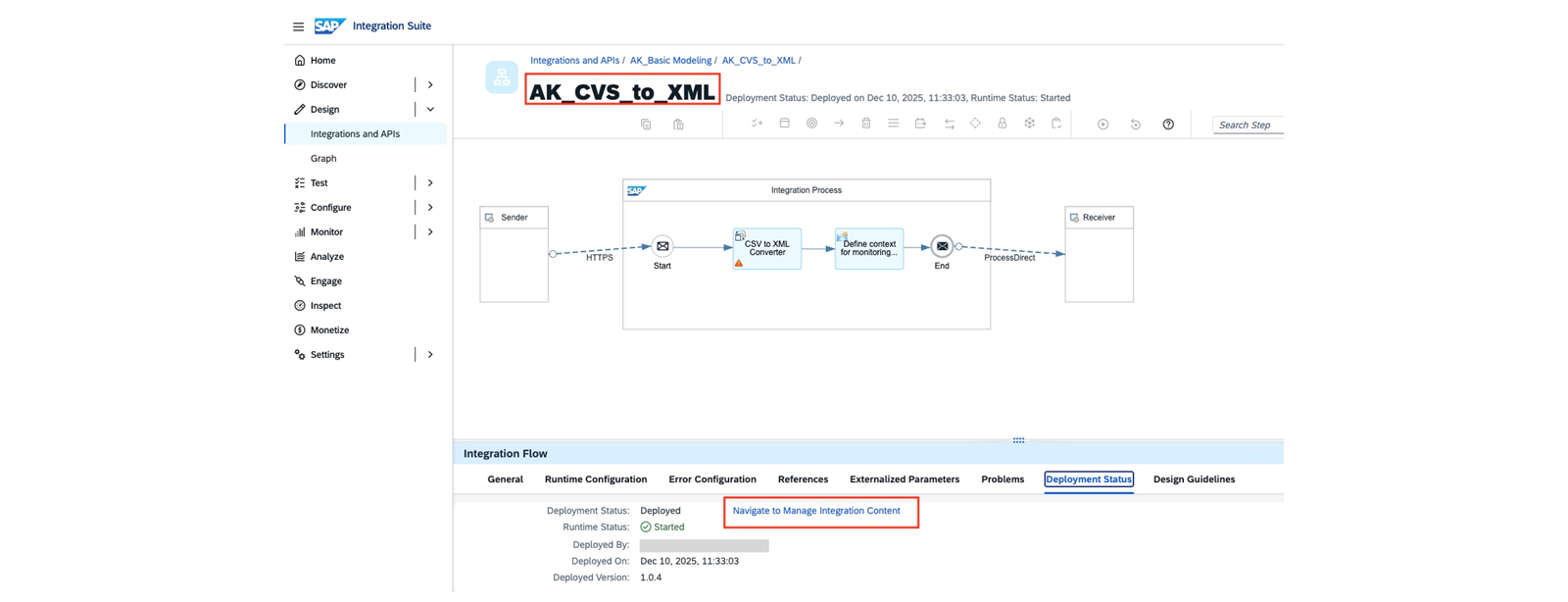This screenshot has height=602, width=1568.
Task: Click the reset simulation icon
Action: (1136, 125)
